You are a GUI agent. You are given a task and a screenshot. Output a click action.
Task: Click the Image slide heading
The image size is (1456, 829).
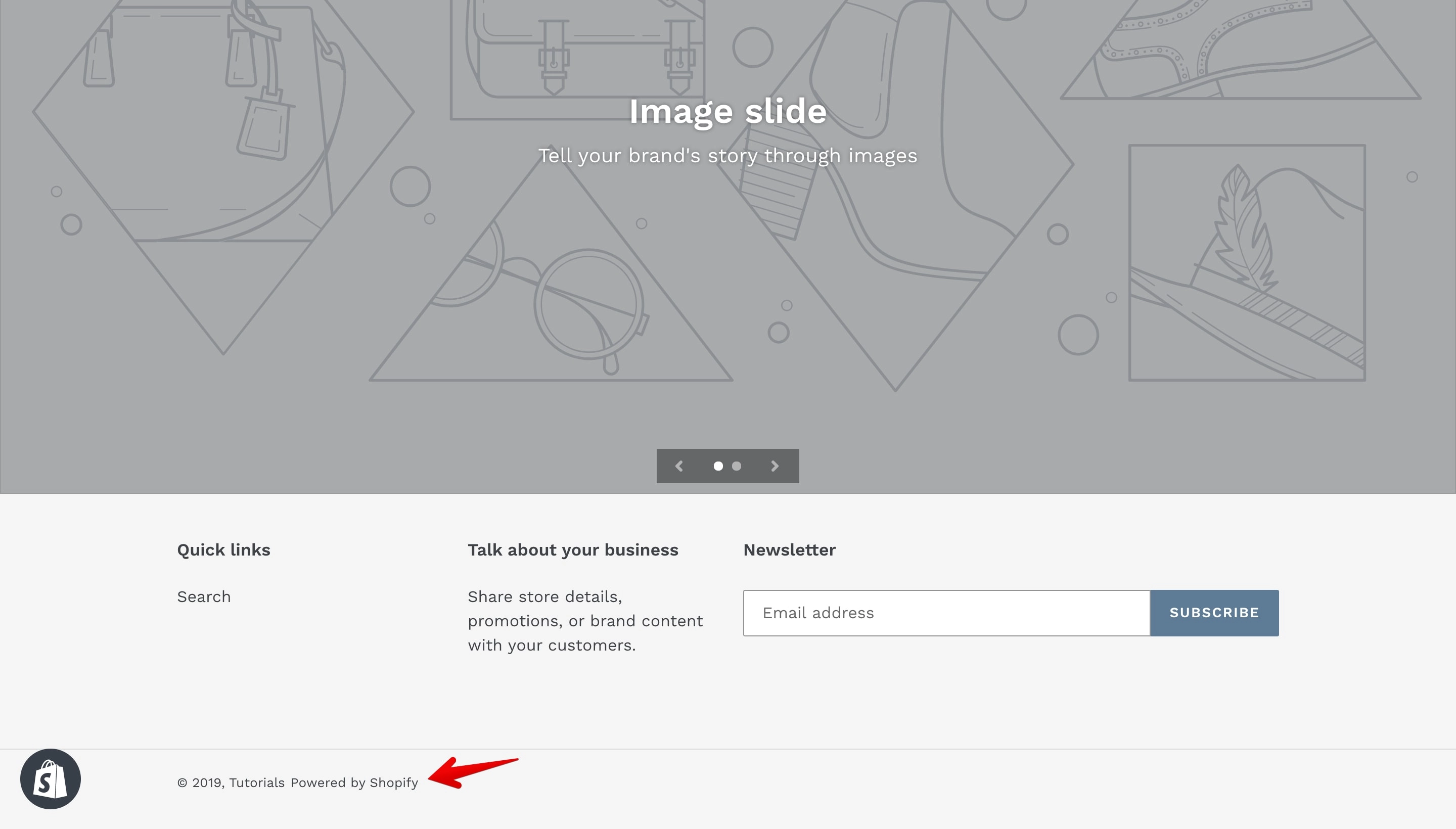tap(727, 112)
